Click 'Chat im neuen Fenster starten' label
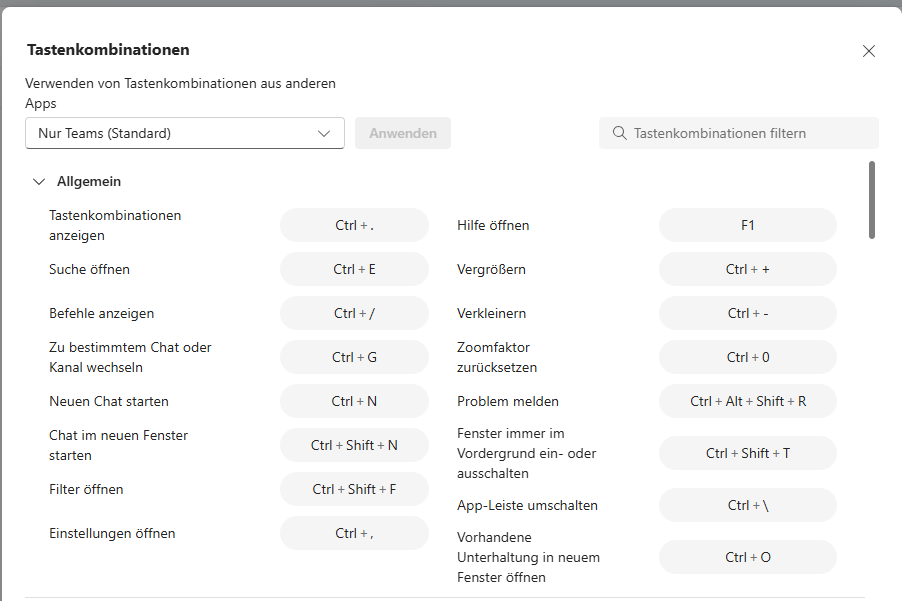 tap(119, 445)
